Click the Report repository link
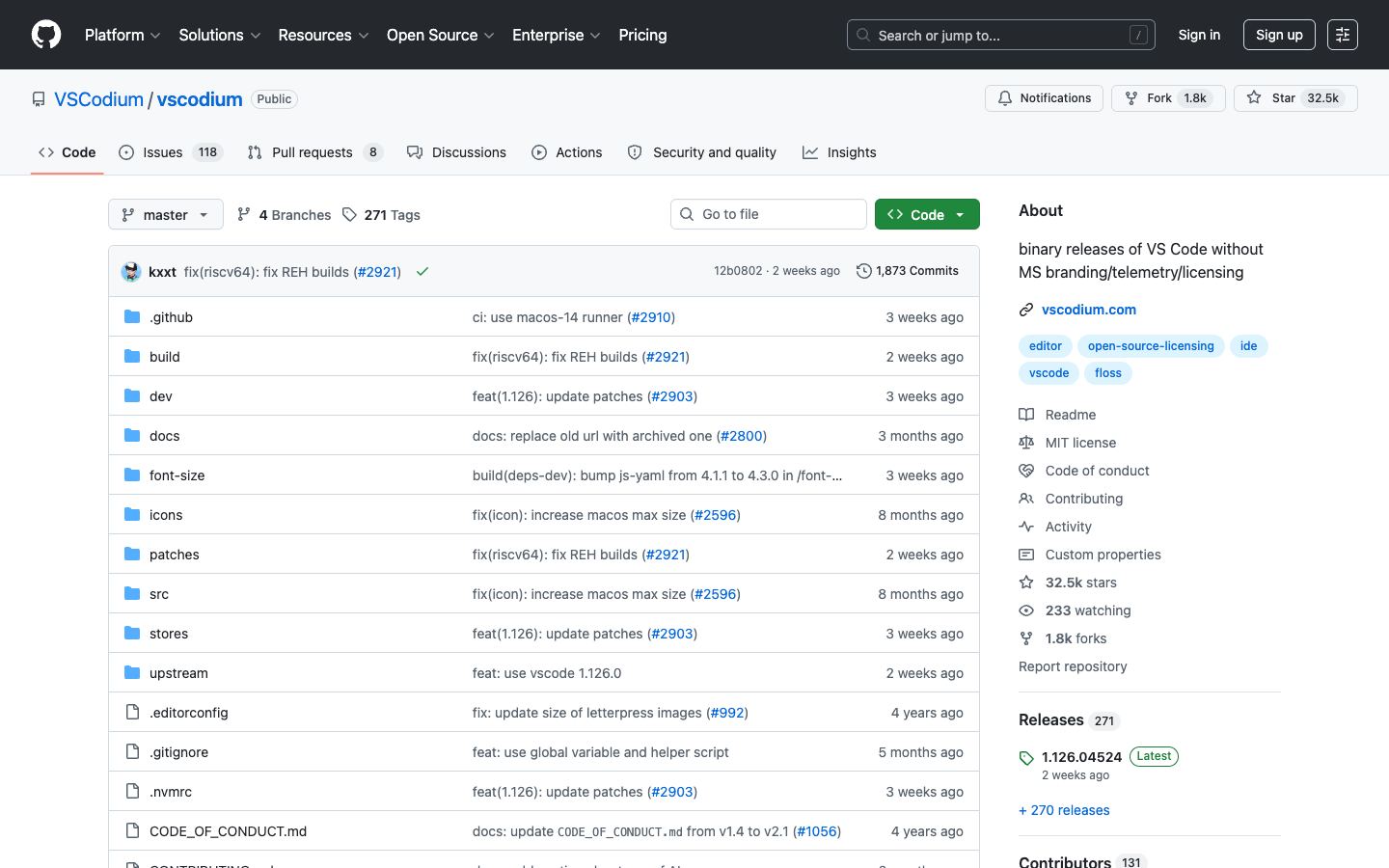The image size is (1389, 868). 1073,666
